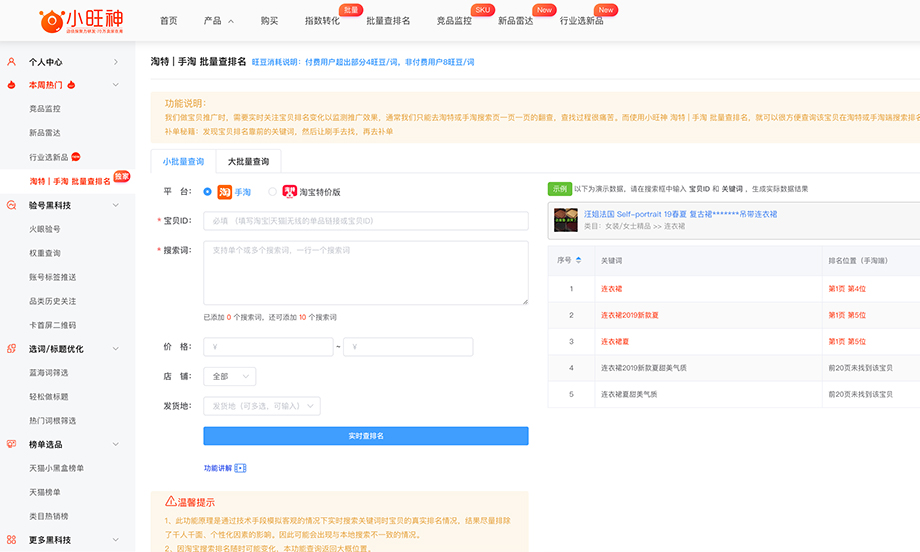The height and width of the screenshot is (552, 920).
Task: Open 行业选新品 in the sidebar
Action: (49, 157)
